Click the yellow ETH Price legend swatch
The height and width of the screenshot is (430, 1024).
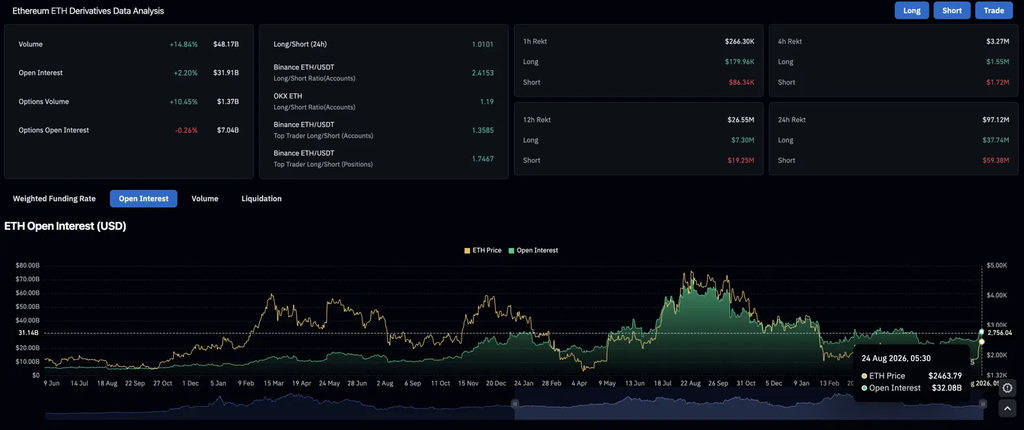click(x=467, y=250)
